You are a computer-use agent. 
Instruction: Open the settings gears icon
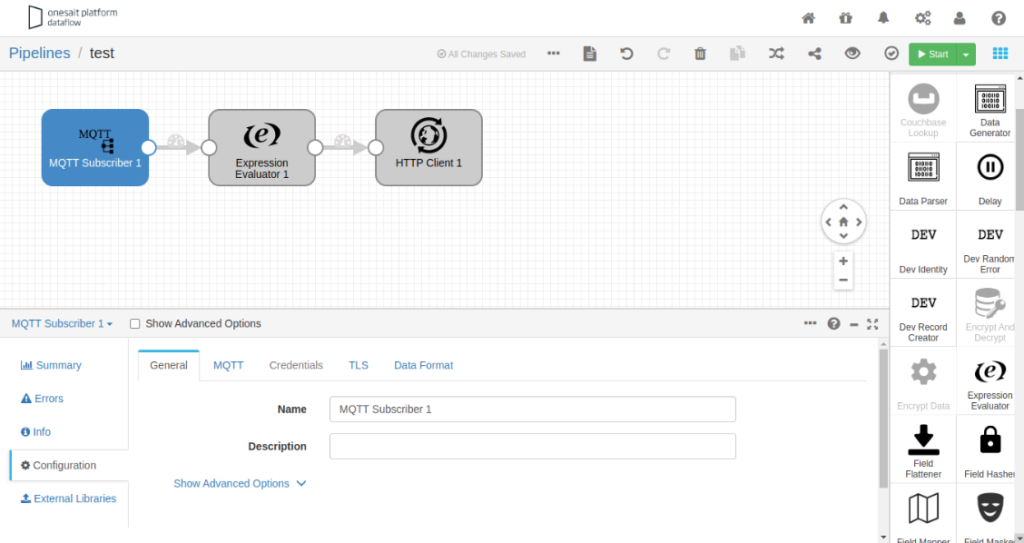(923, 18)
